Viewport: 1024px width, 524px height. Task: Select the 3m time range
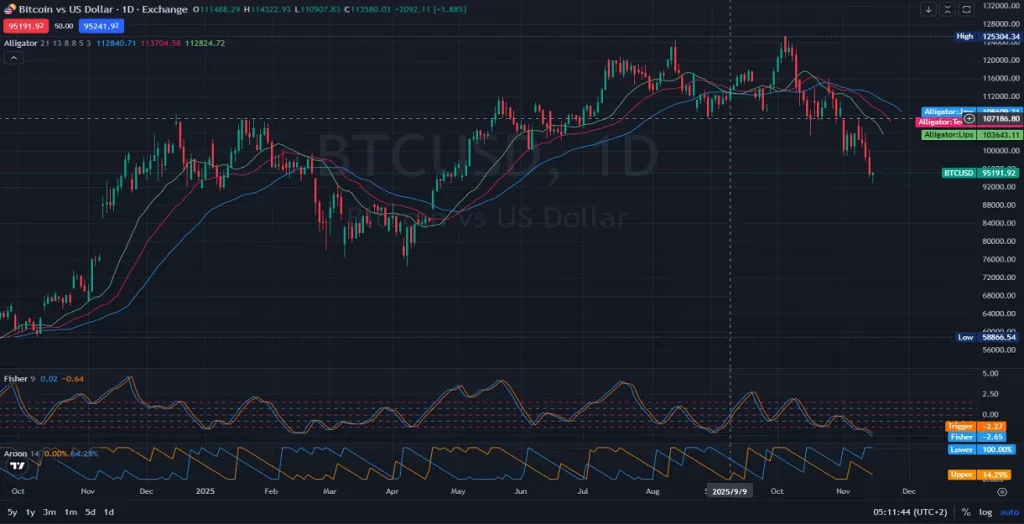50,512
